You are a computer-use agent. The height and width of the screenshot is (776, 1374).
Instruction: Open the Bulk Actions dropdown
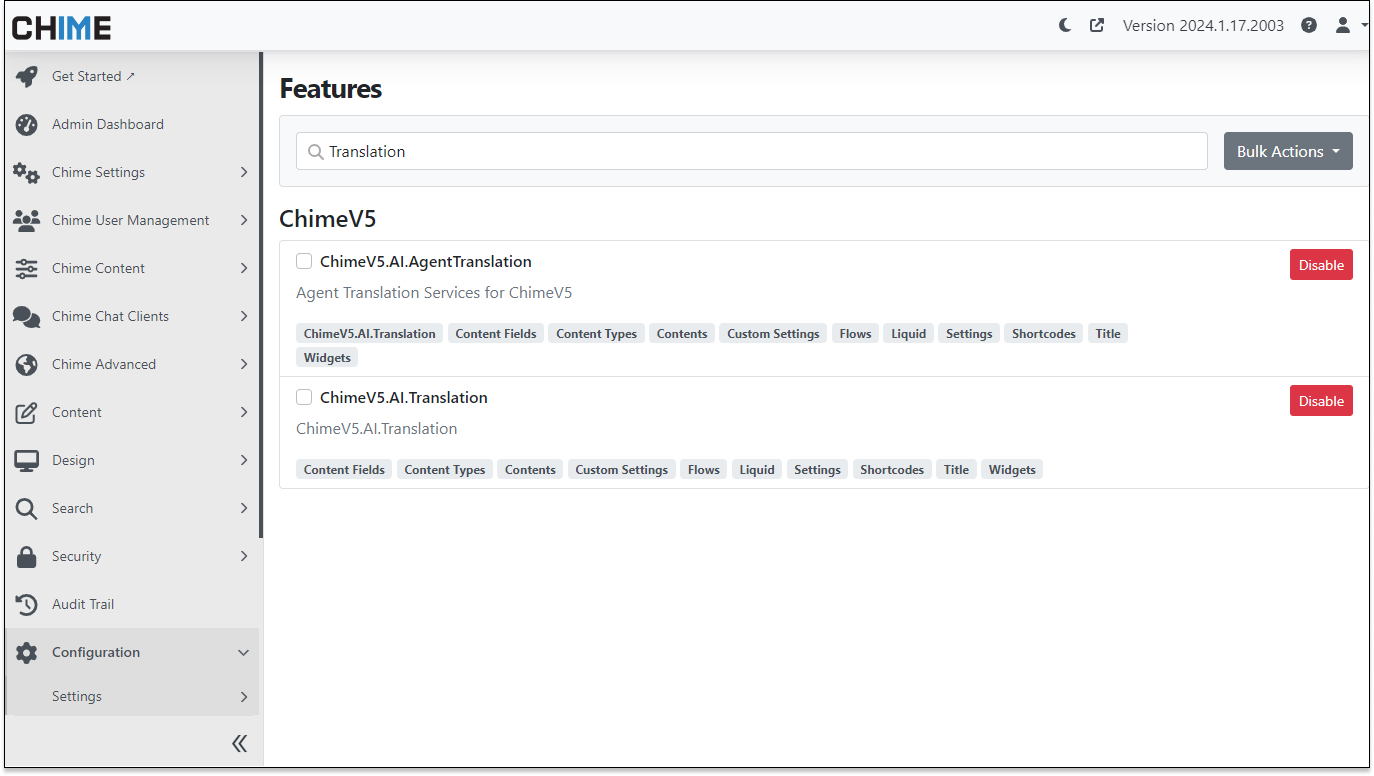pyautogui.click(x=1288, y=151)
